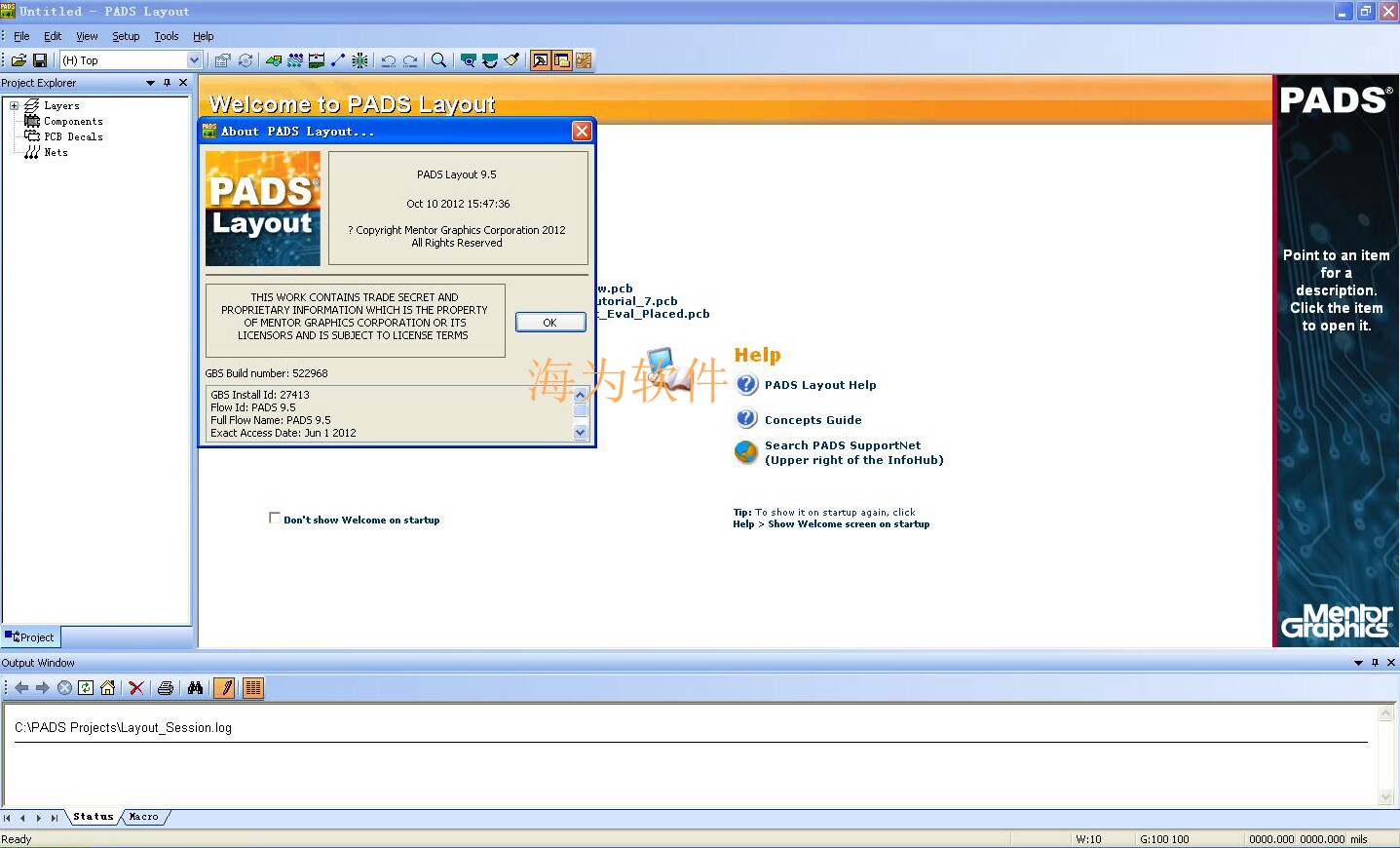Open the Dimensioning toolbar icon
The height and width of the screenshot is (848, 1400).
[x=317, y=60]
